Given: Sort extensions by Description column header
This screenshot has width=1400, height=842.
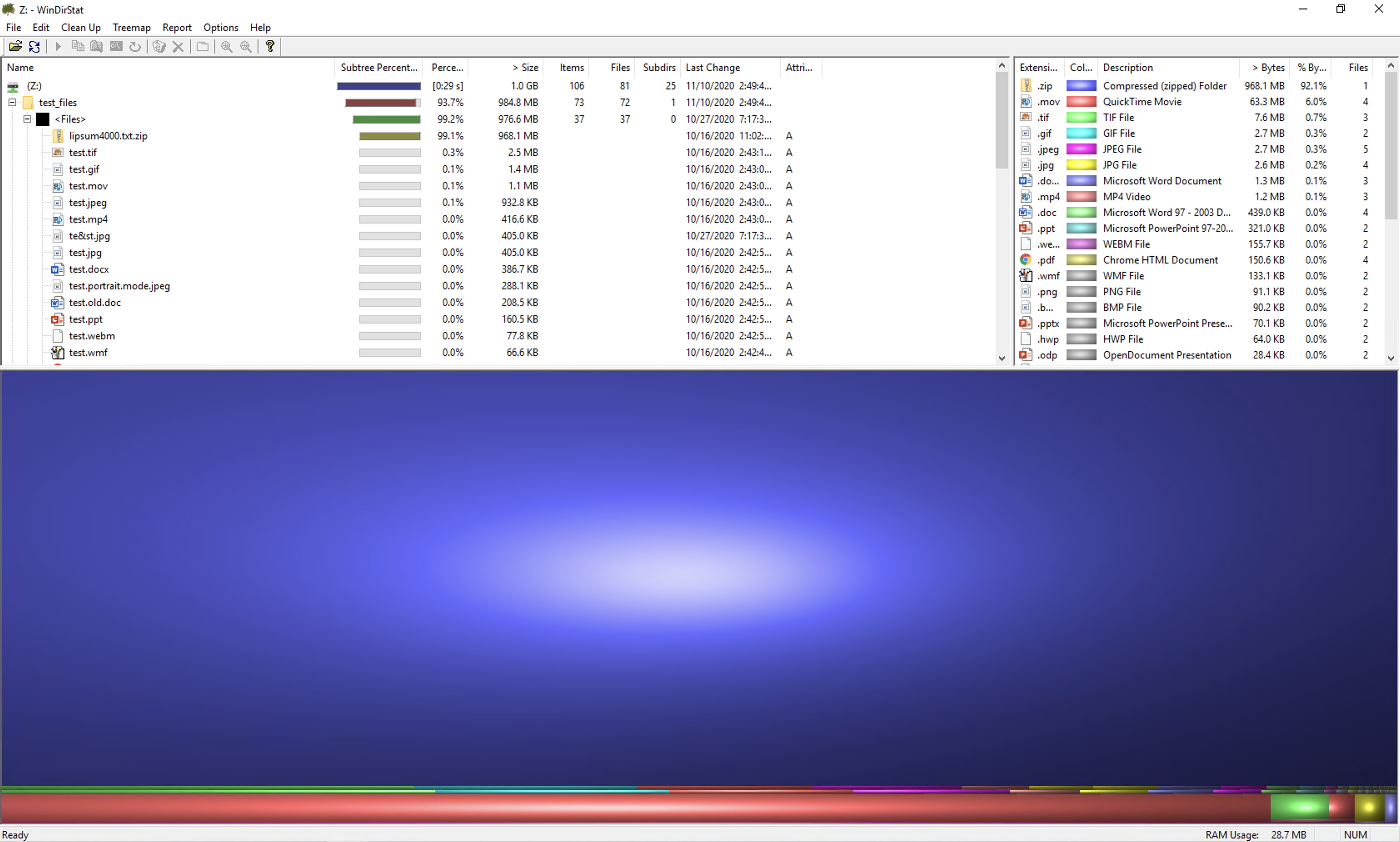Looking at the screenshot, I should (1168, 68).
